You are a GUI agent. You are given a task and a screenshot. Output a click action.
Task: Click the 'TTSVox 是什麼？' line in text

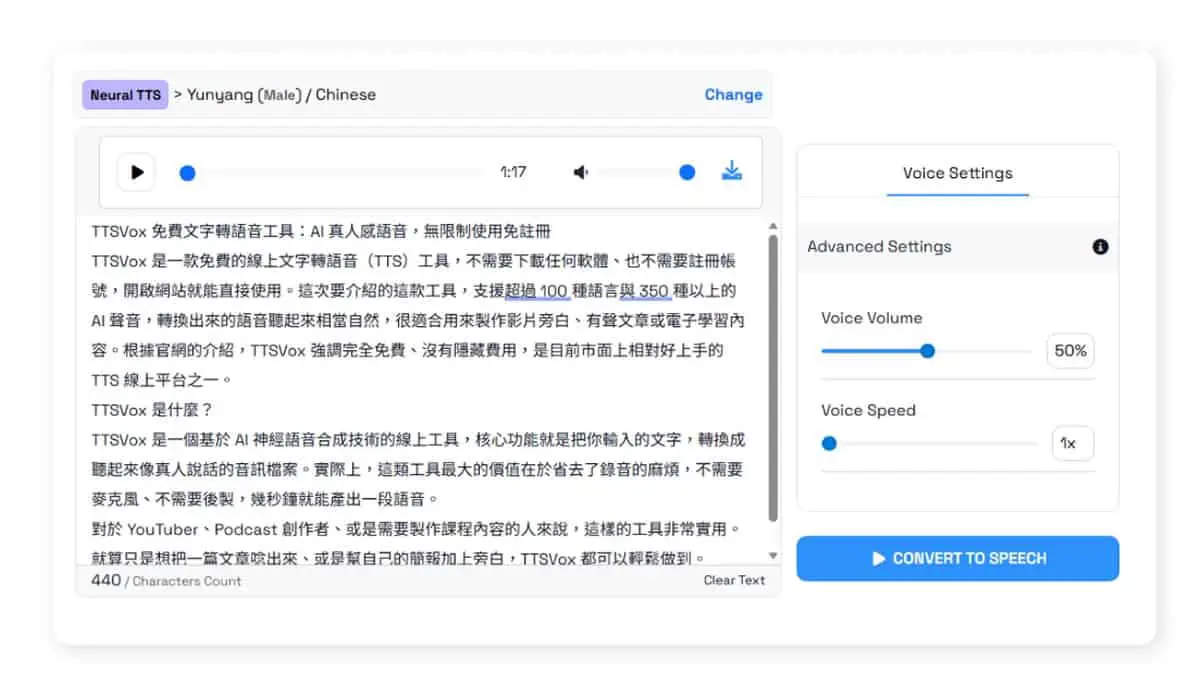[152, 410]
